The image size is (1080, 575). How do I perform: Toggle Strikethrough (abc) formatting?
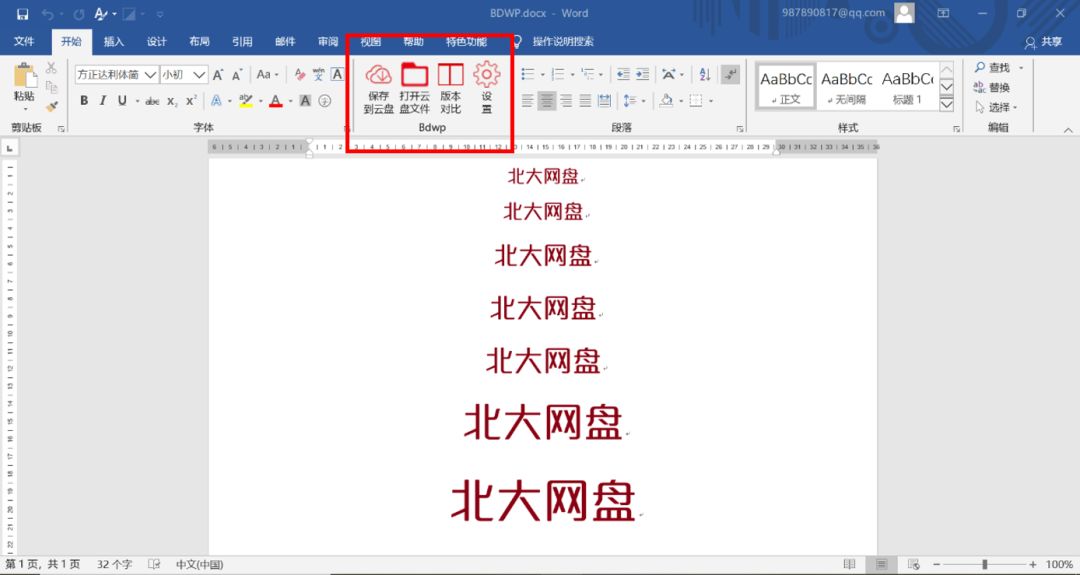pyautogui.click(x=152, y=101)
